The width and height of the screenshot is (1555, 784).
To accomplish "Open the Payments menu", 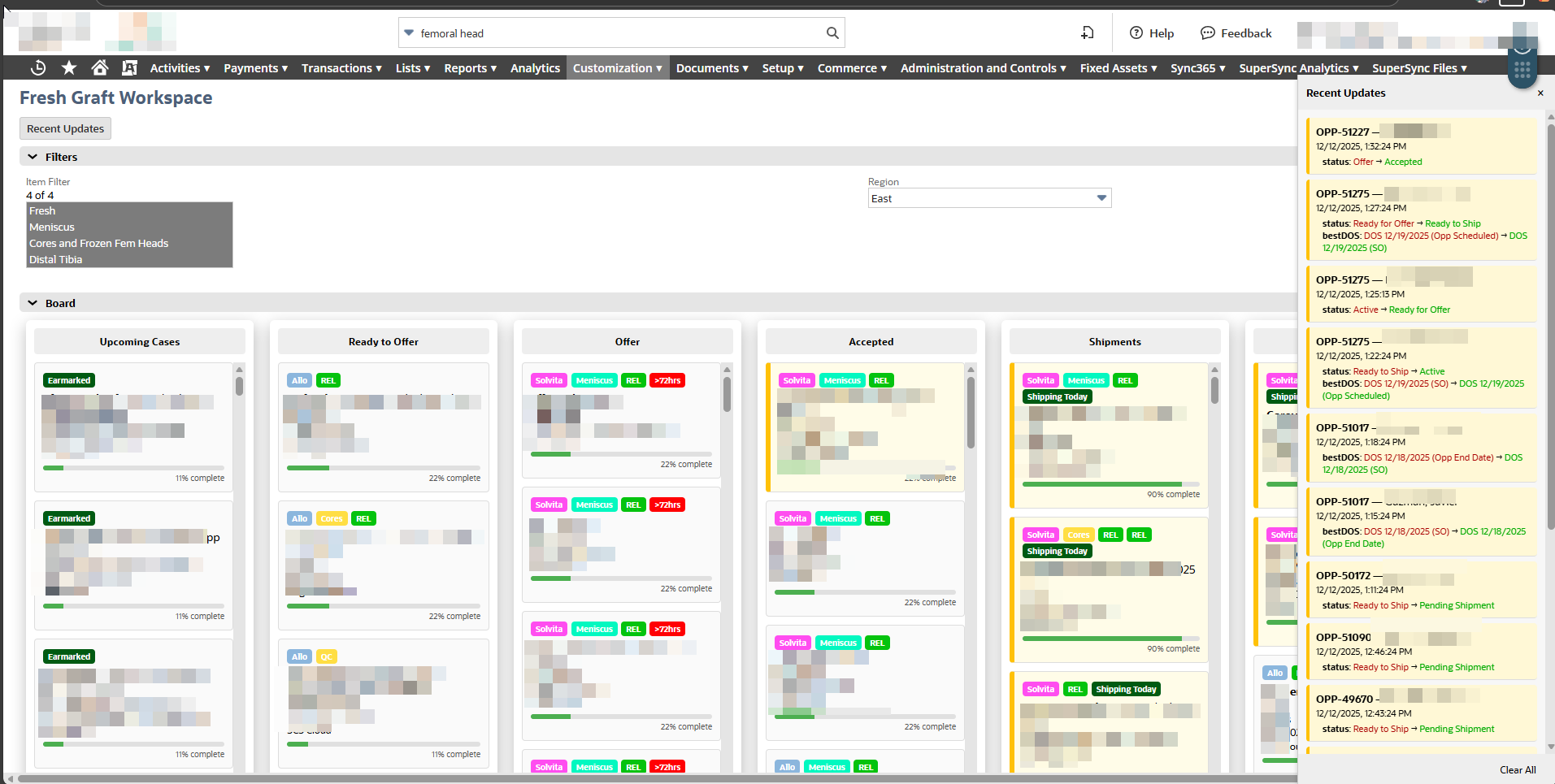I will (255, 68).
